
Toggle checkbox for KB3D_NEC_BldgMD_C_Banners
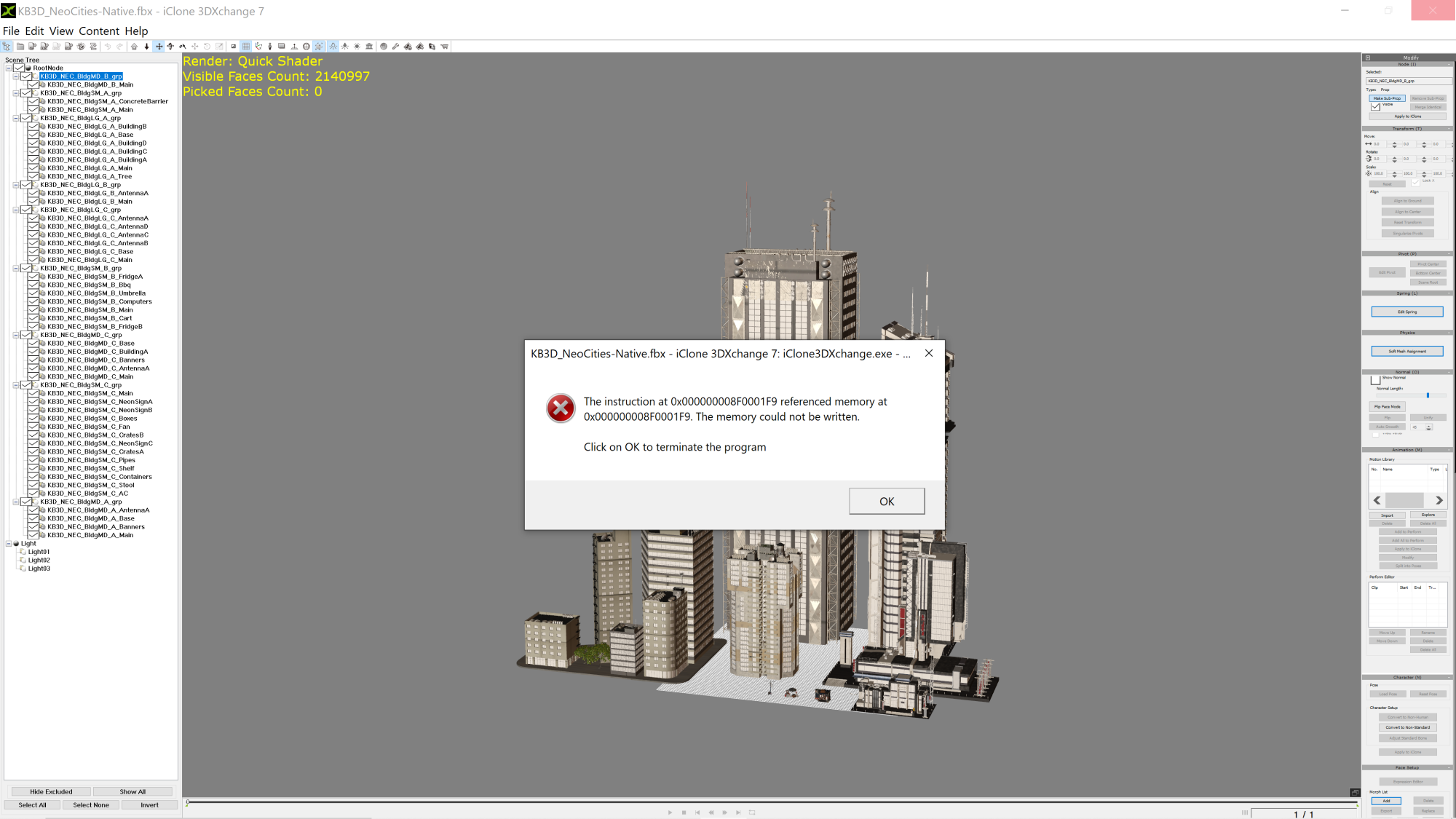click(x=33, y=360)
